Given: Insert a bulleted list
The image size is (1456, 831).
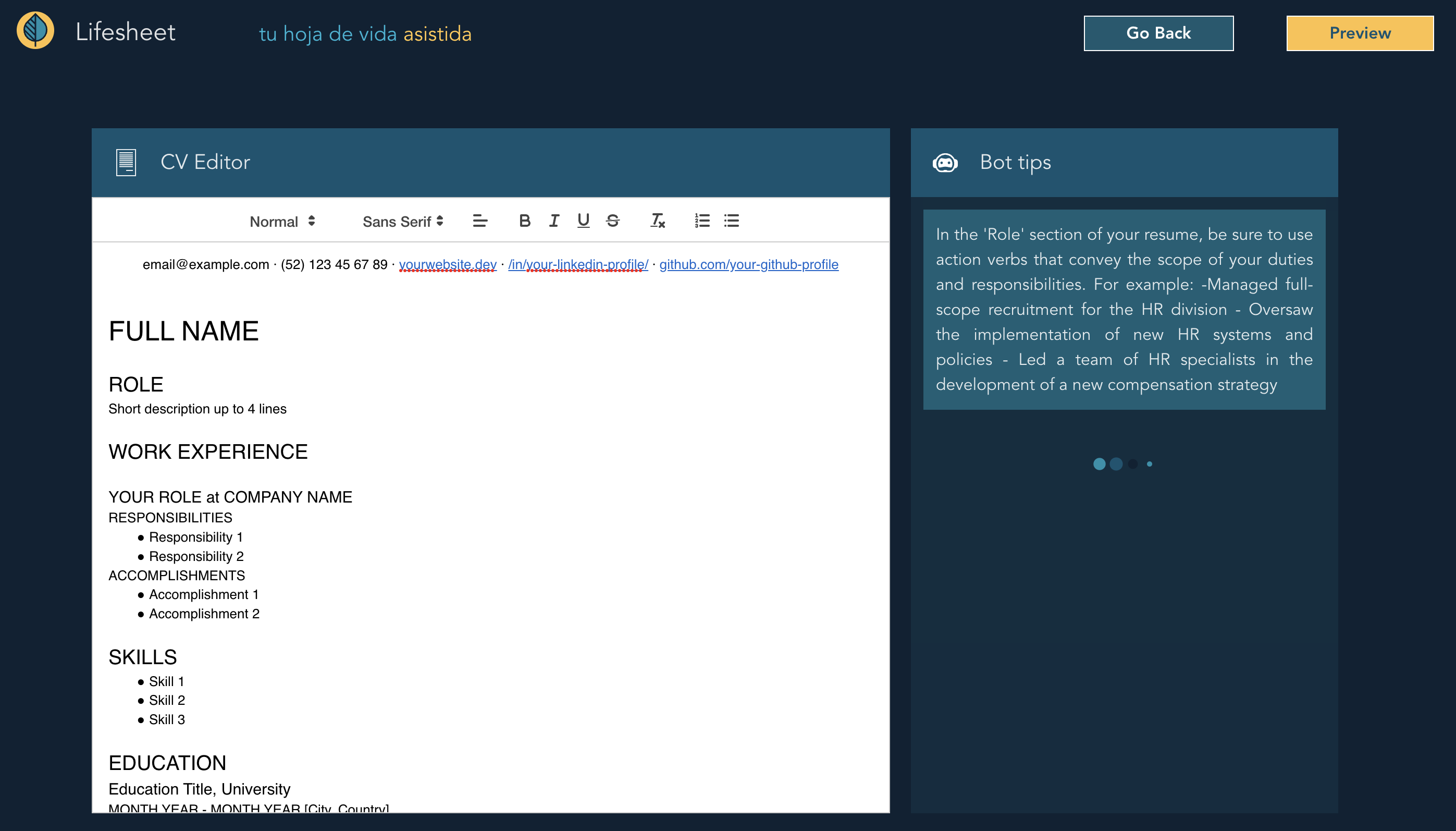Looking at the screenshot, I should tap(732, 221).
